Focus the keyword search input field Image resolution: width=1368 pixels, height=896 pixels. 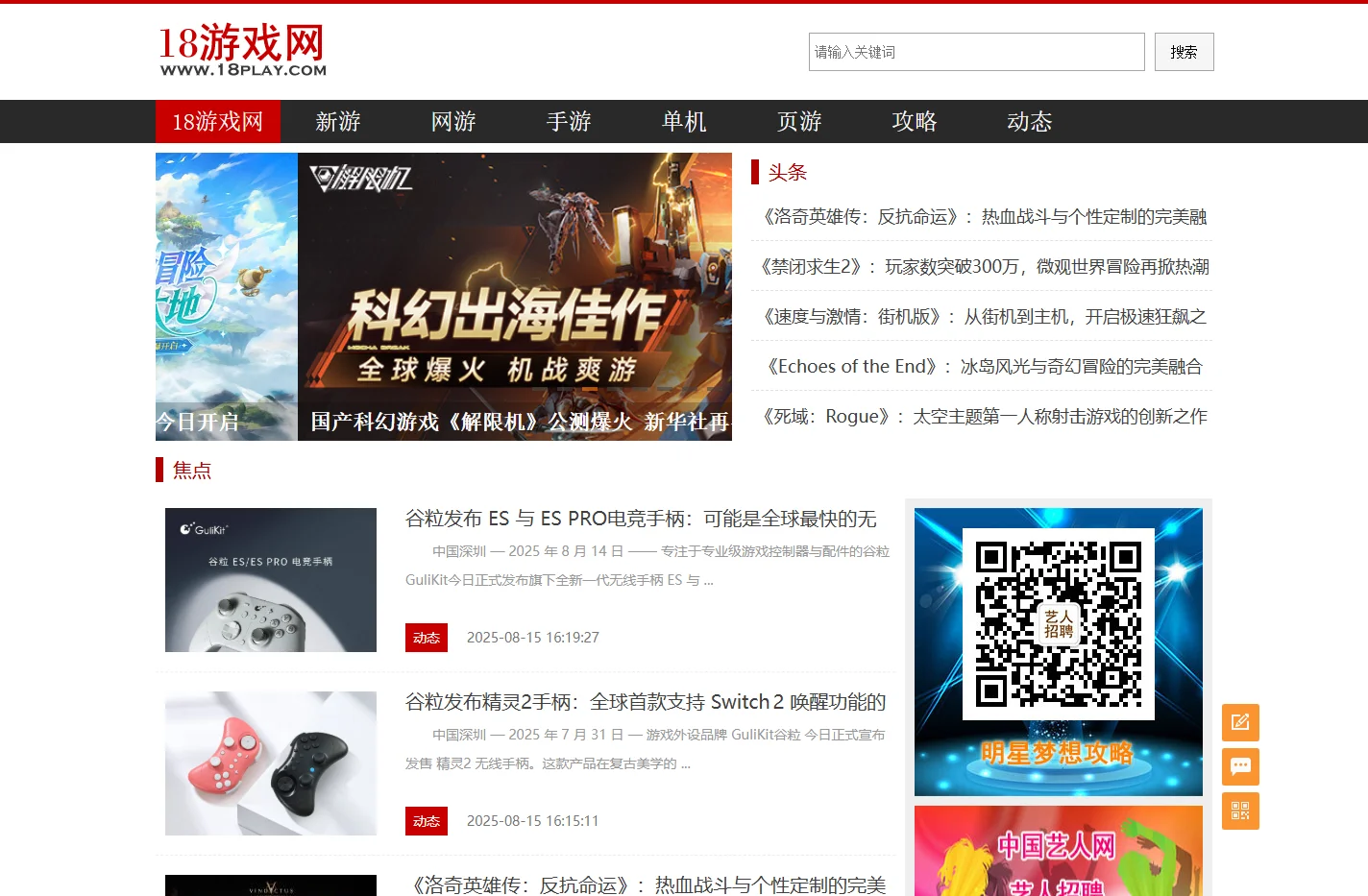(976, 52)
